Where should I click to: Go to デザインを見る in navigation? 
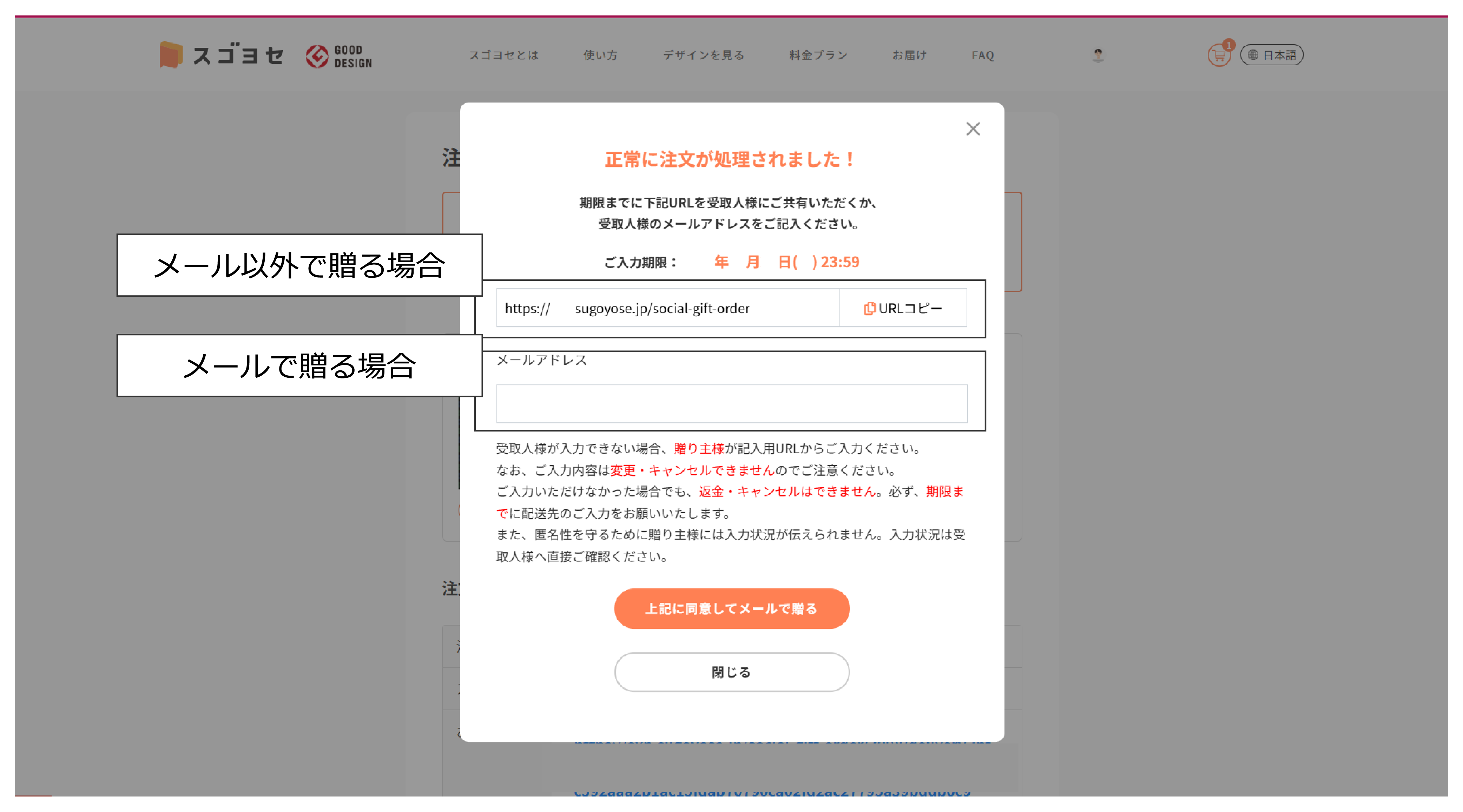[x=703, y=55]
